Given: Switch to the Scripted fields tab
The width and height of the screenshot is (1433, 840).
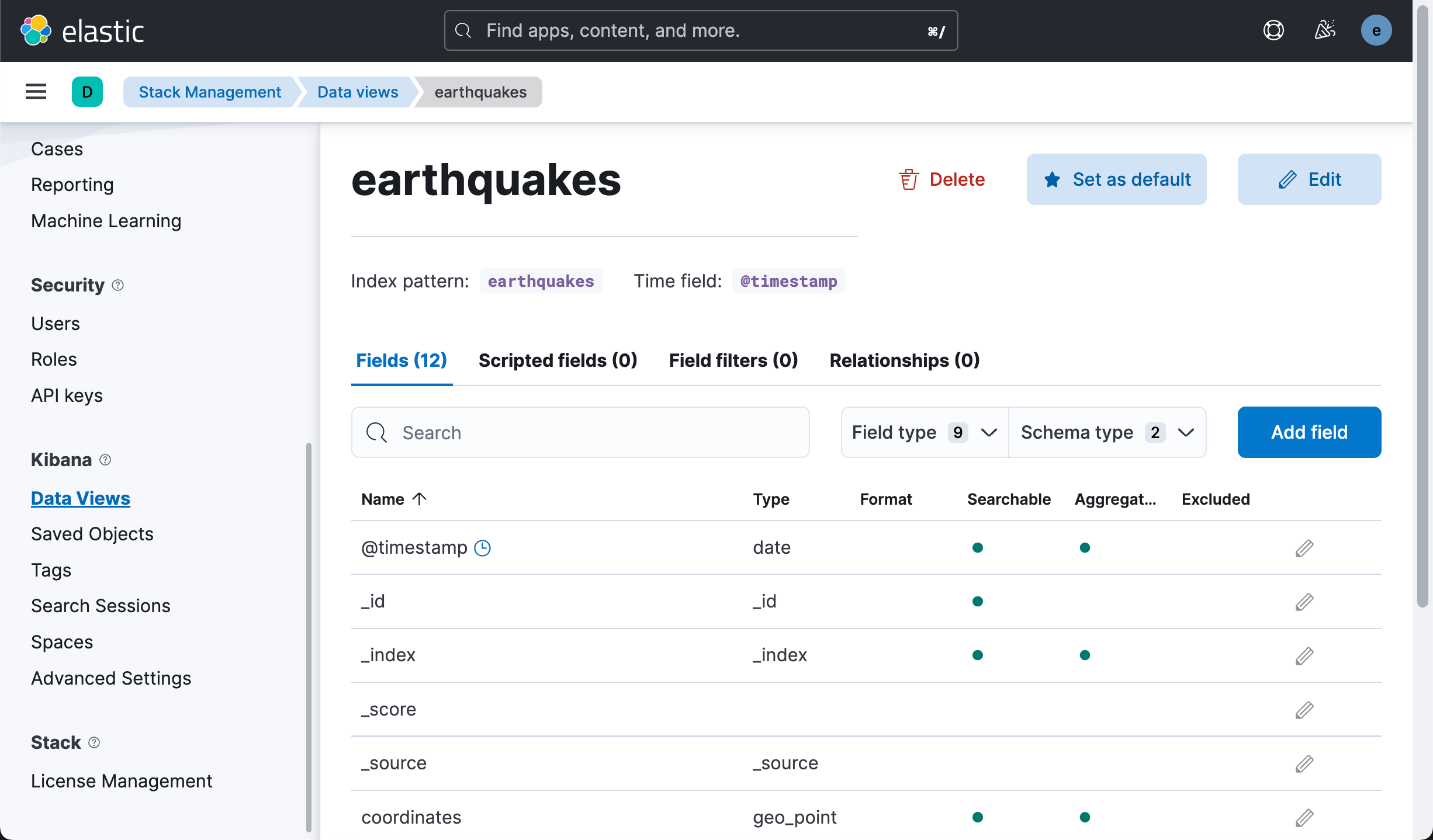Looking at the screenshot, I should click(558, 360).
